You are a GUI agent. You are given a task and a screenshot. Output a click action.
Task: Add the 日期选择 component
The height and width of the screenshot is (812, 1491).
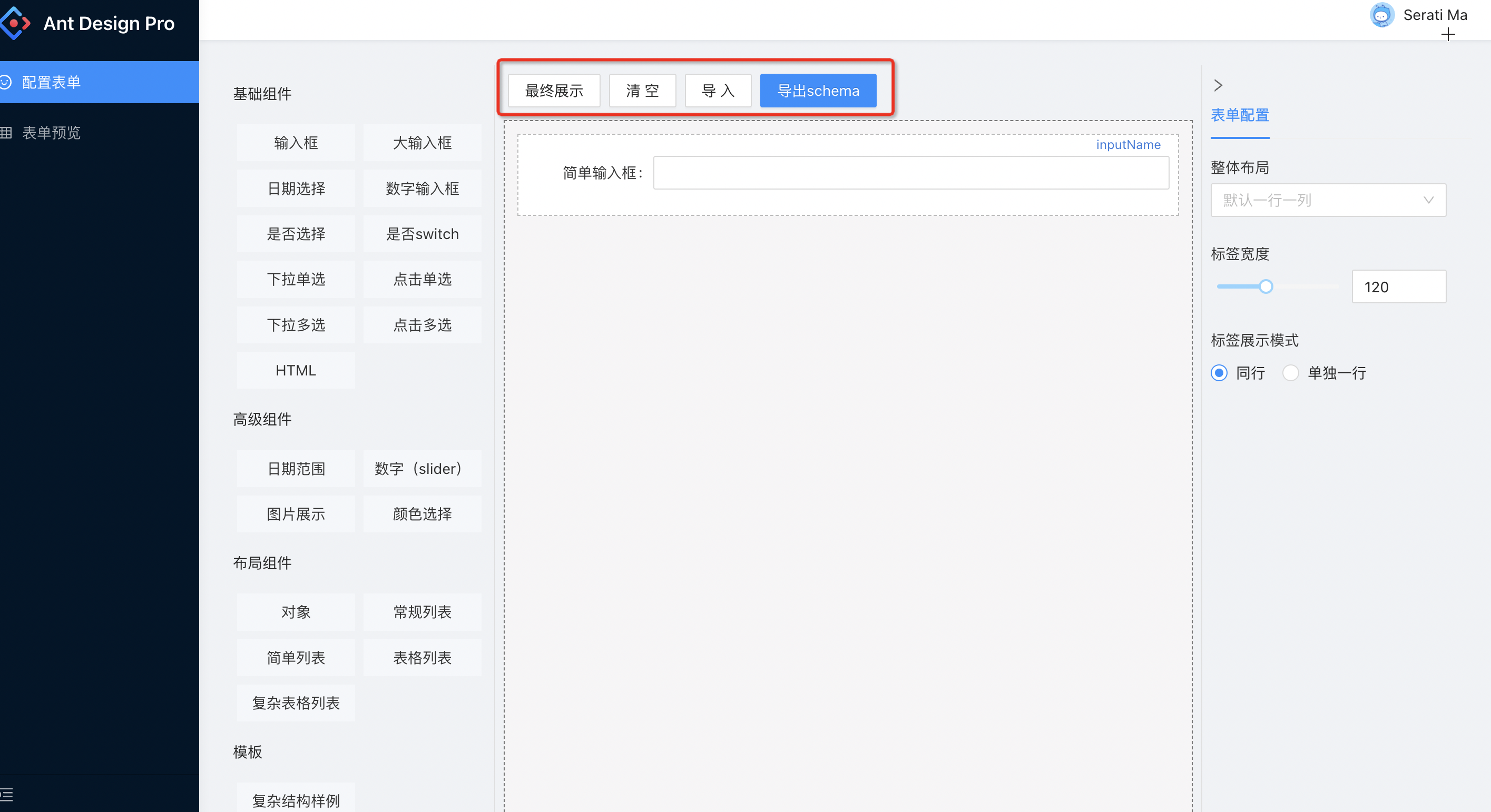coord(296,189)
